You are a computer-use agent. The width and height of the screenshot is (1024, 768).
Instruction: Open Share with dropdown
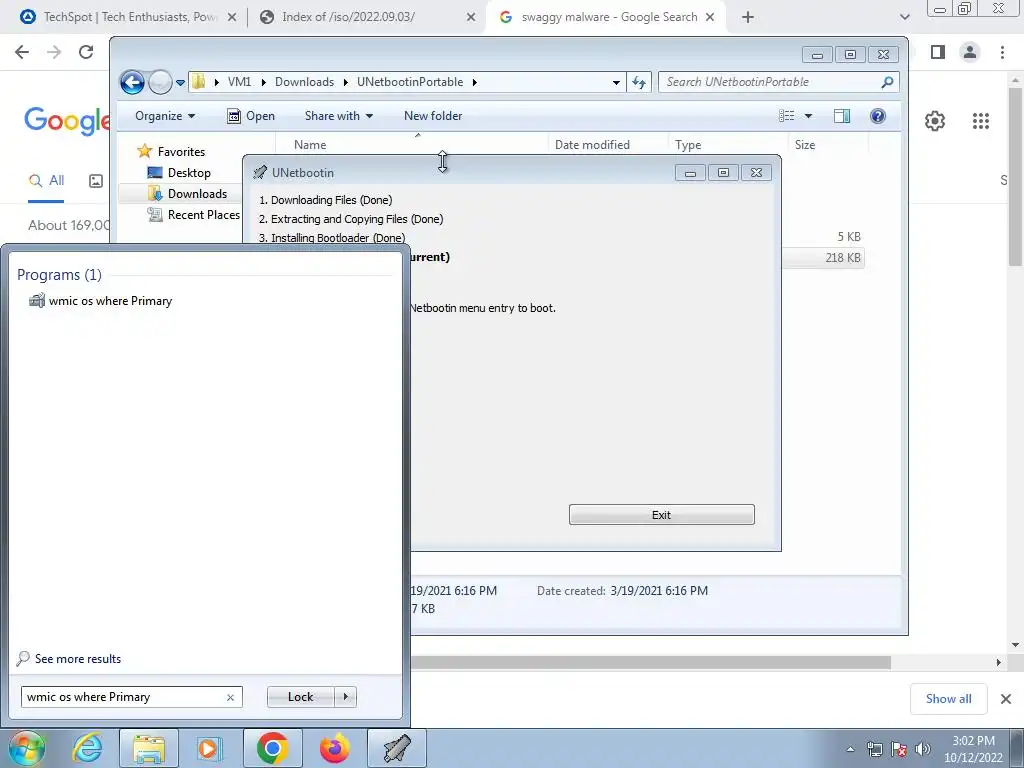pyautogui.click(x=338, y=116)
